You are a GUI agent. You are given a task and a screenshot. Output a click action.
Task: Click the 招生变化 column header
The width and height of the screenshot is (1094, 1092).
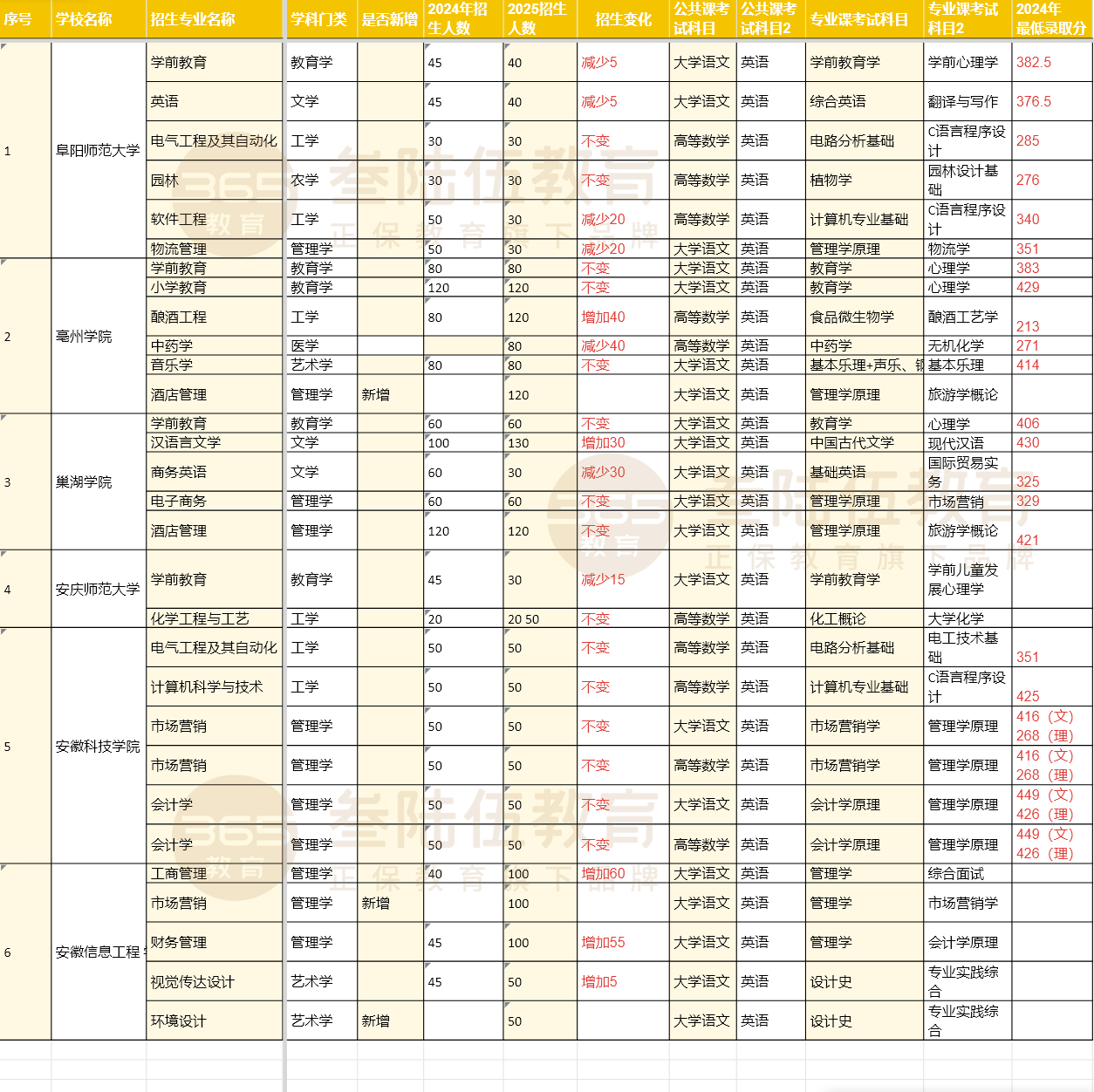[x=623, y=19]
